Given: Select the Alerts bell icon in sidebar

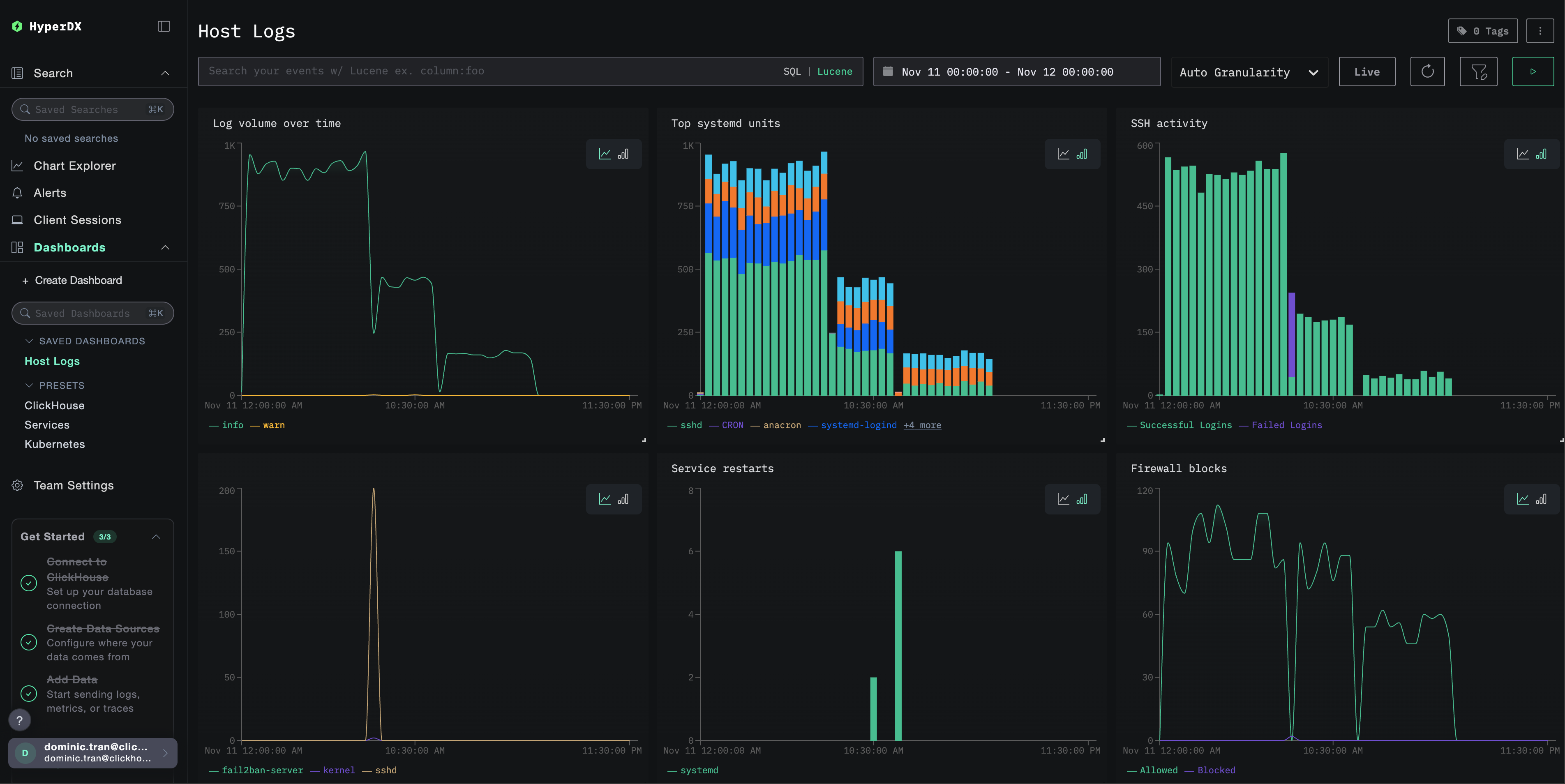Looking at the screenshot, I should 17,193.
